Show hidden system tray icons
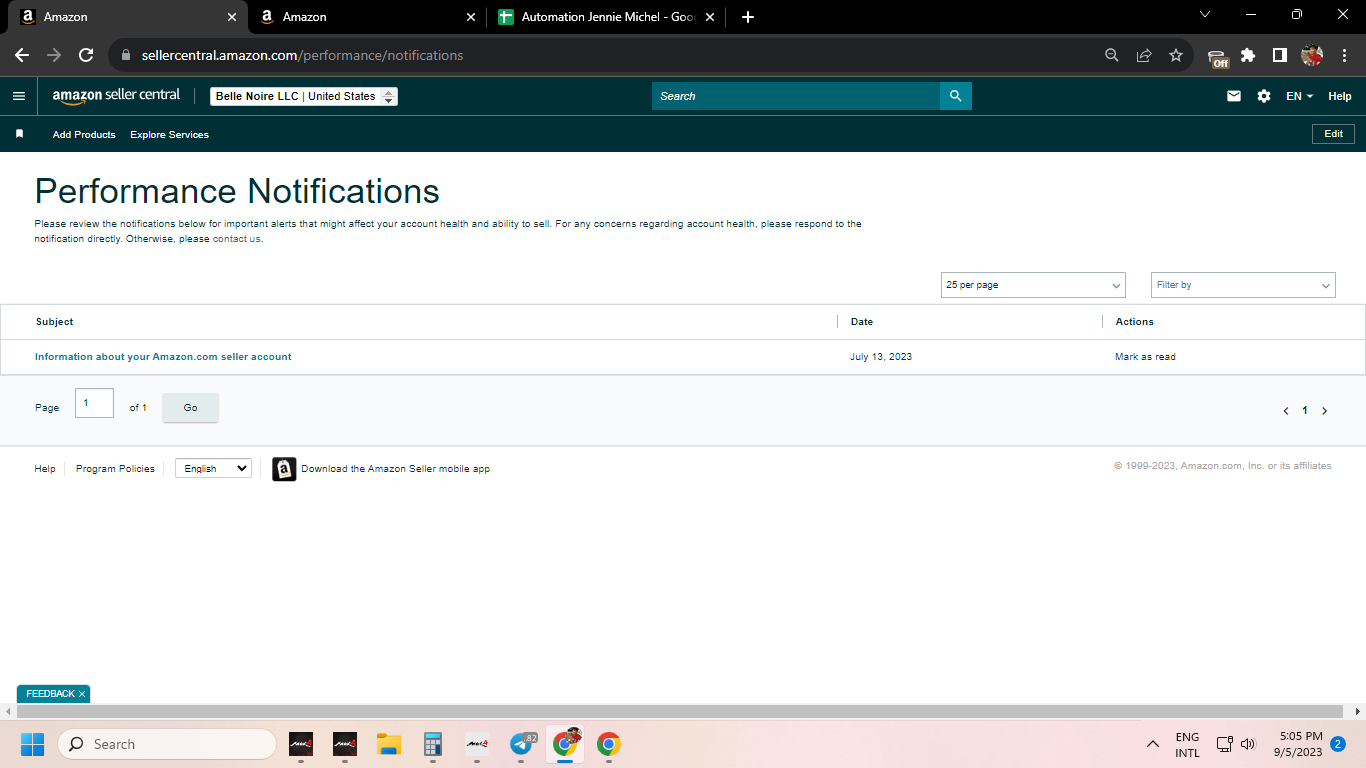1366x768 pixels. point(1153,744)
